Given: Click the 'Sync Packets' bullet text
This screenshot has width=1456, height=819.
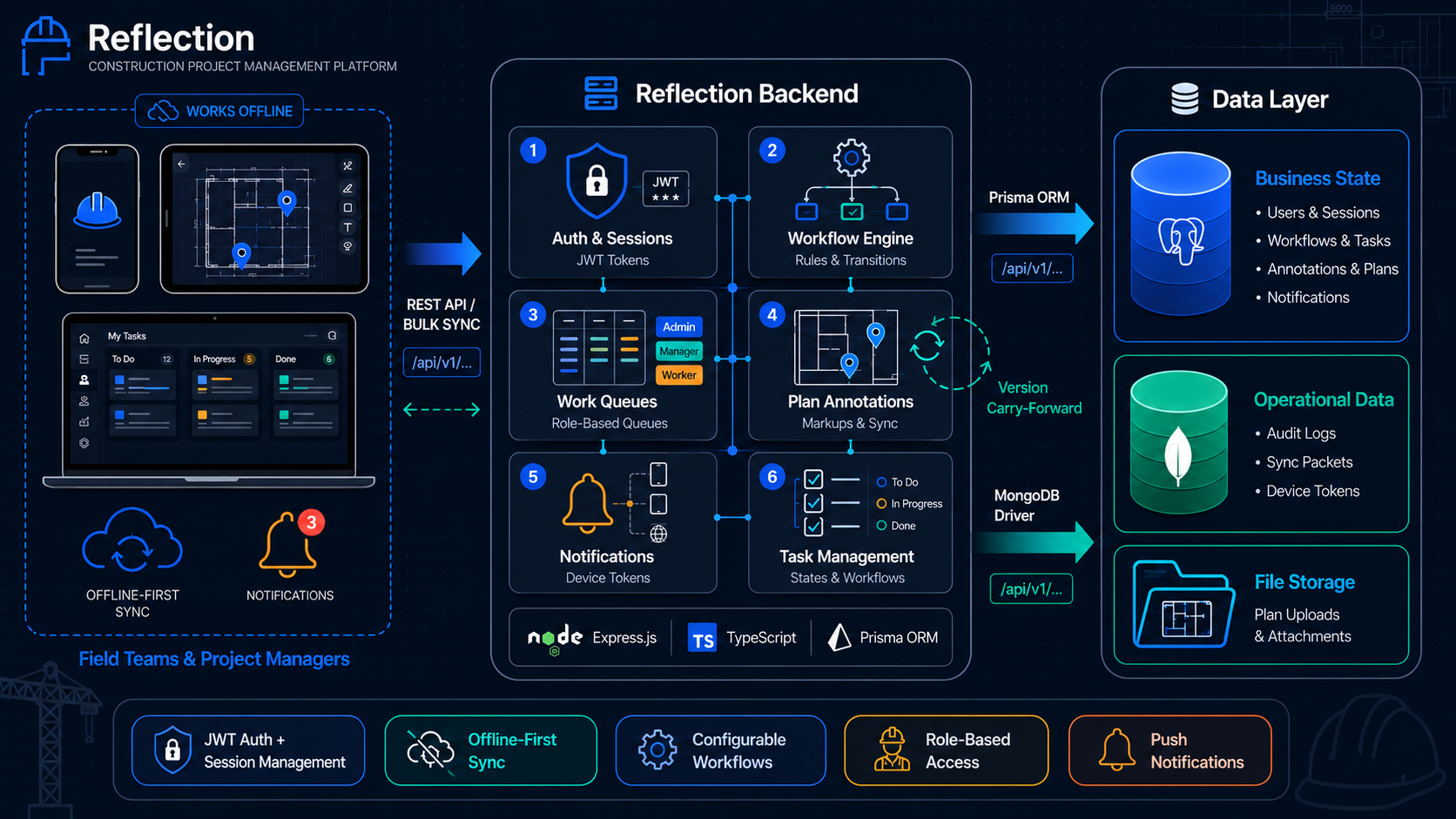Looking at the screenshot, I should (1310, 462).
